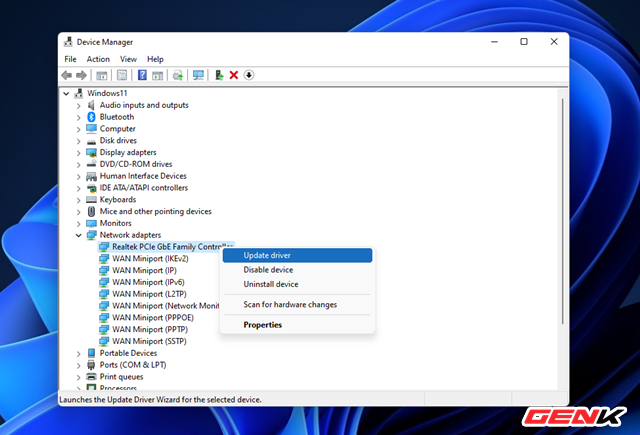
Task: Expand the Disk drives category
Action: click(x=79, y=141)
